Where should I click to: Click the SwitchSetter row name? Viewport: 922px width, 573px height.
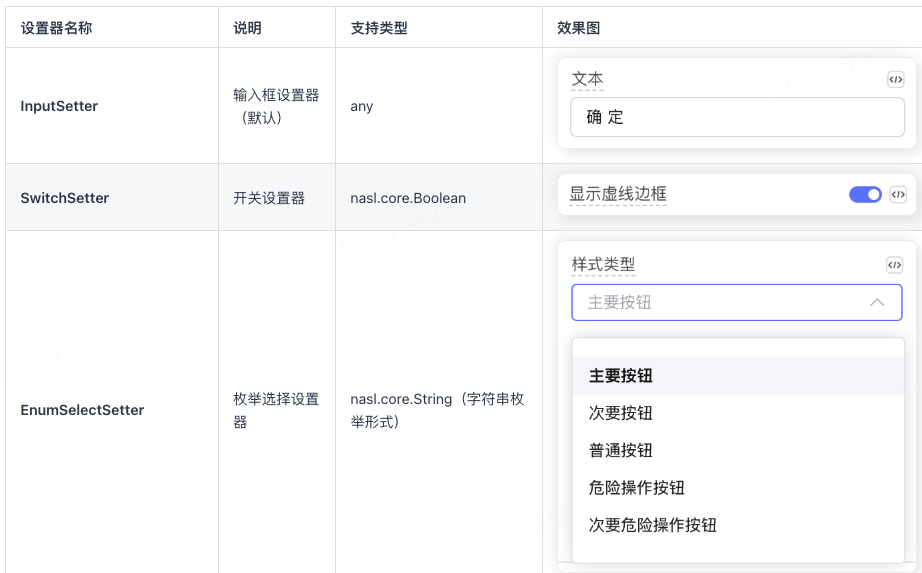(64, 198)
